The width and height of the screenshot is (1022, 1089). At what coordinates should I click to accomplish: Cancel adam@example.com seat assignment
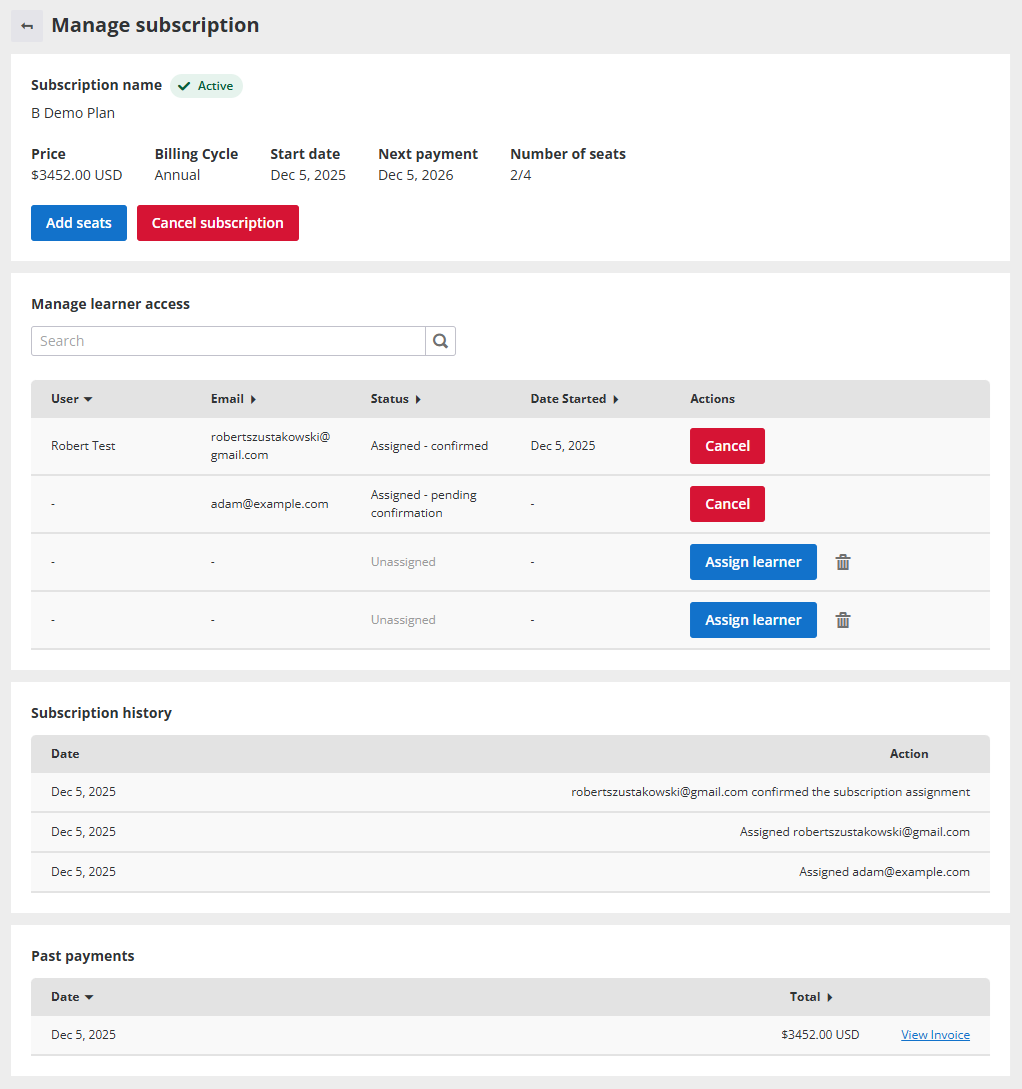click(727, 504)
